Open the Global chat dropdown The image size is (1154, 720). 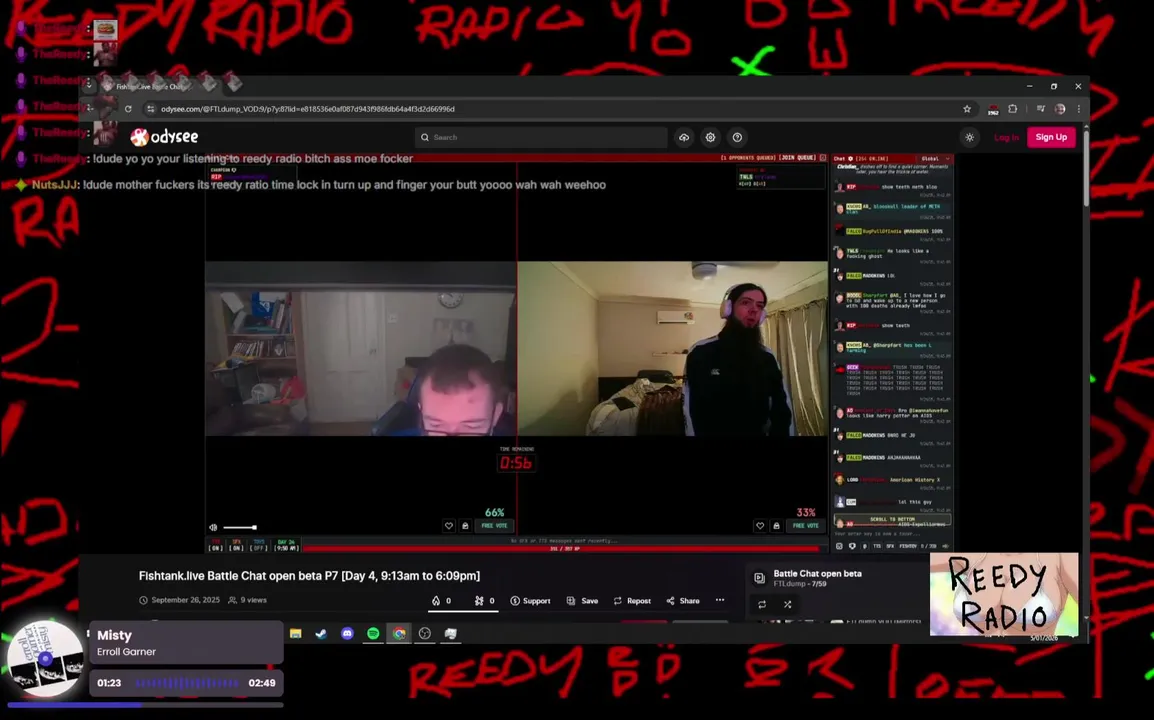[x=935, y=158]
